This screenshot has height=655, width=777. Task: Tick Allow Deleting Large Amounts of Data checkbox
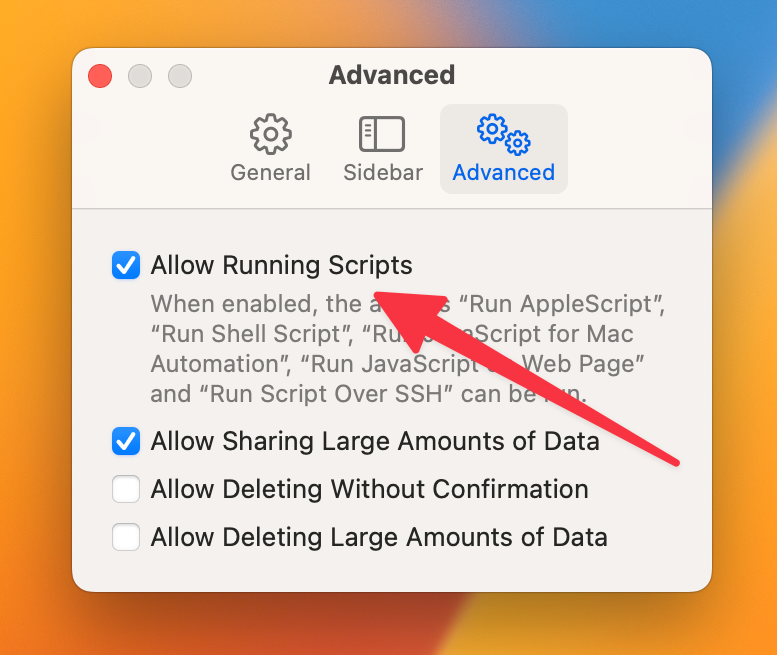pyautogui.click(x=126, y=537)
